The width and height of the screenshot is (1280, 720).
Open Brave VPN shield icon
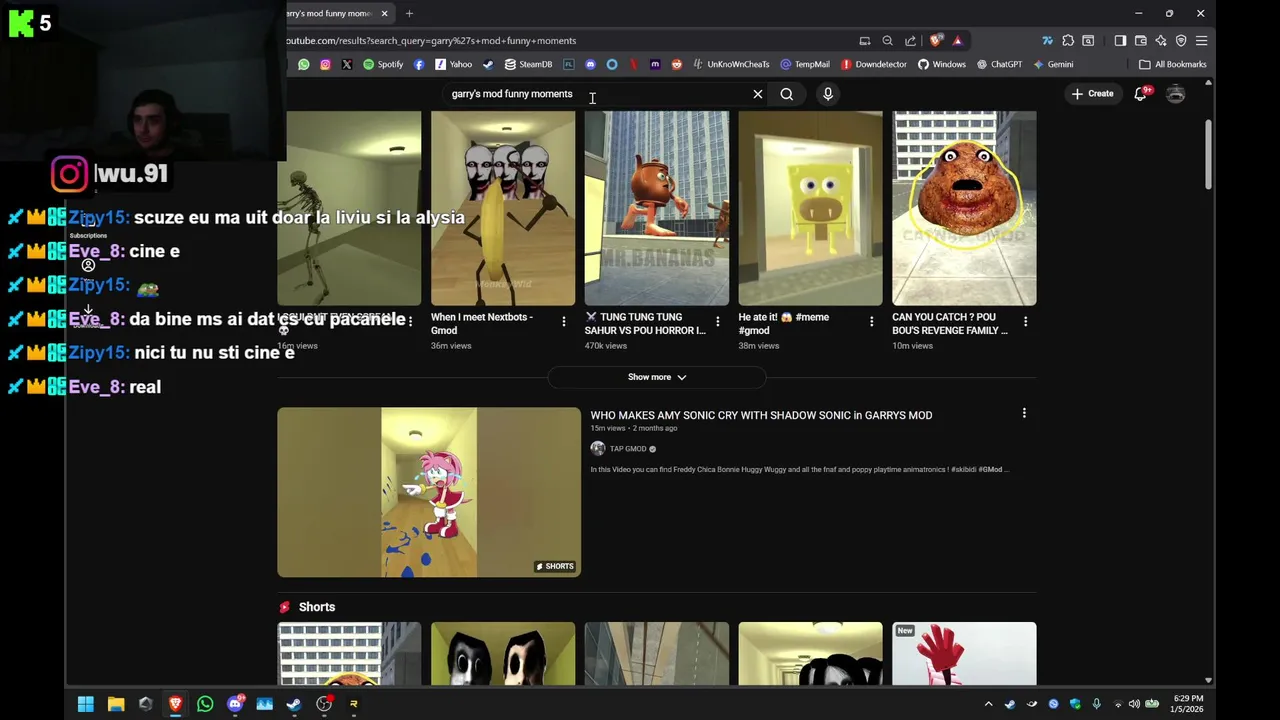click(x=1181, y=41)
